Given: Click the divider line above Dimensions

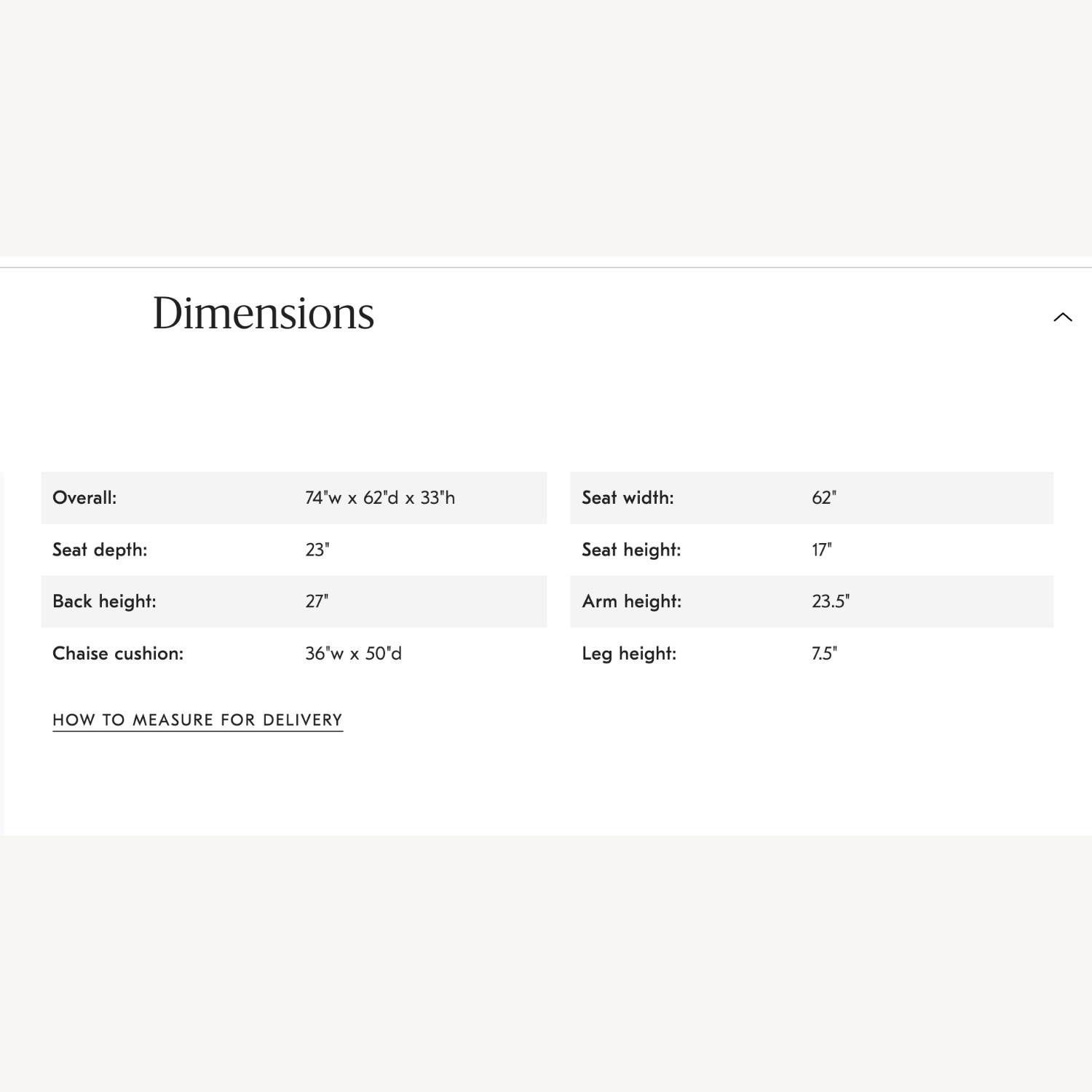Looking at the screenshot, I should pyautogui.click(x=546, y=267).
